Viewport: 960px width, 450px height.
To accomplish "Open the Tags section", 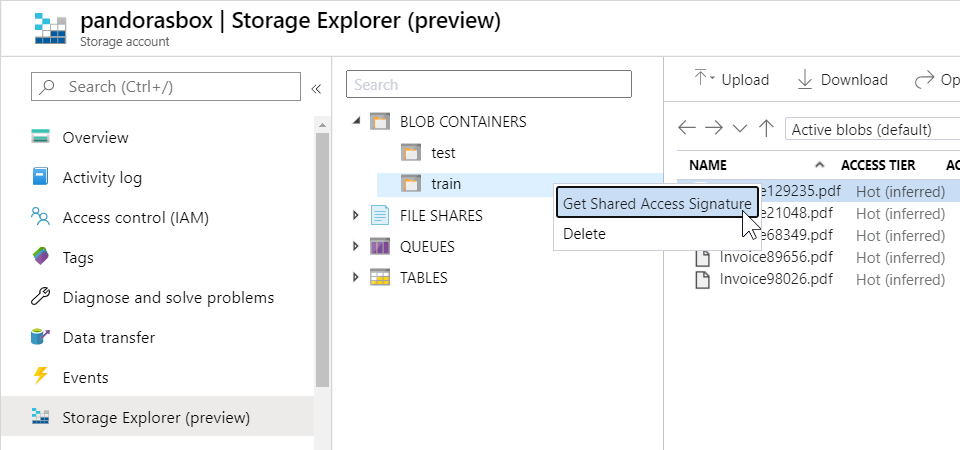I will tap(78, 258).
